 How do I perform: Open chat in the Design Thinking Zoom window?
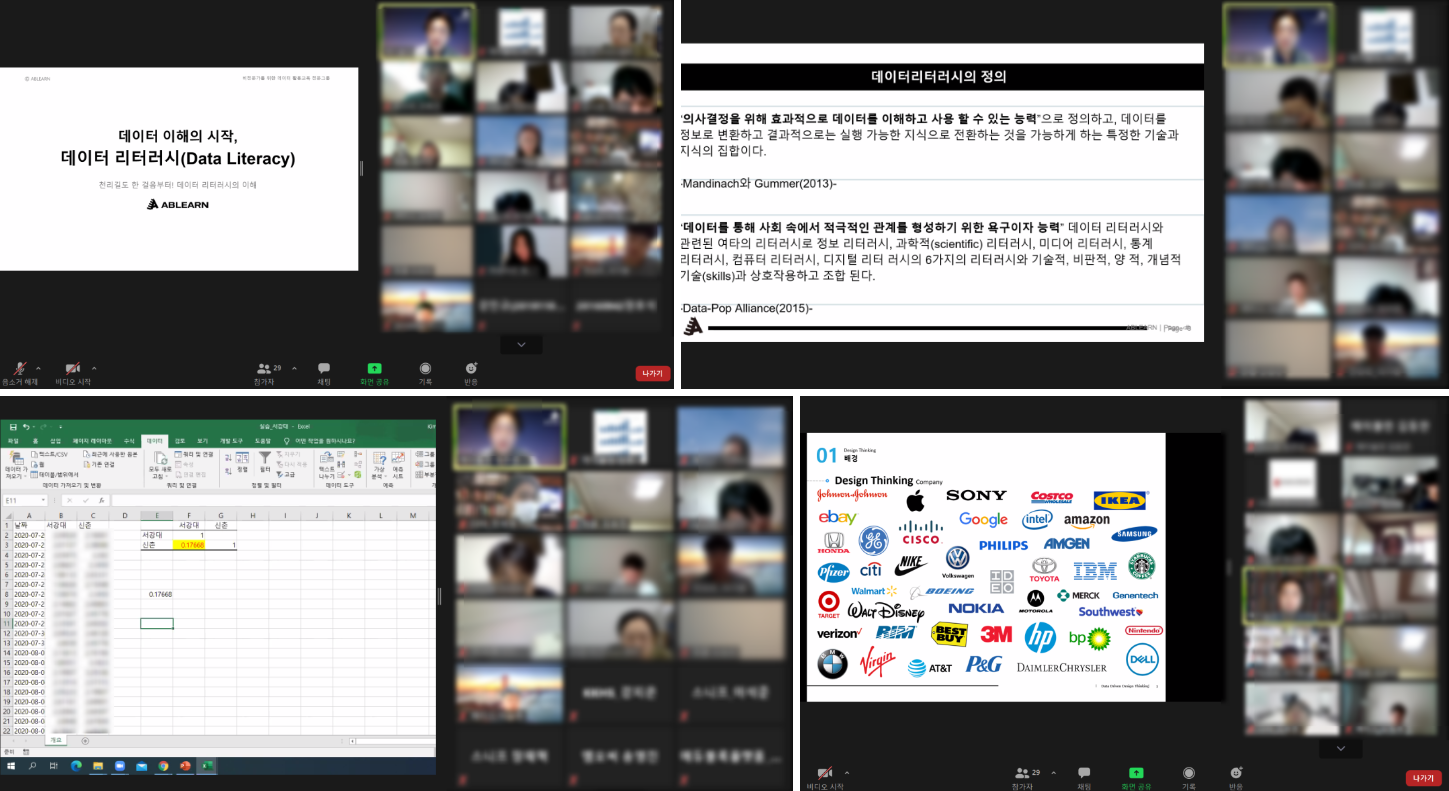(1084, 777)
